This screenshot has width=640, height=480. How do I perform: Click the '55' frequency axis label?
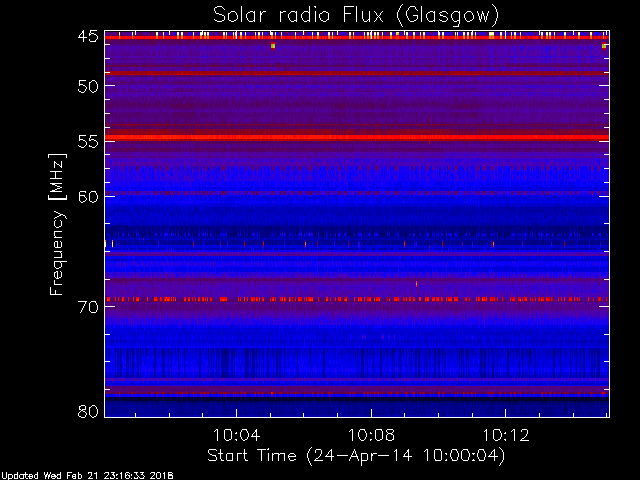click(88, 142)
